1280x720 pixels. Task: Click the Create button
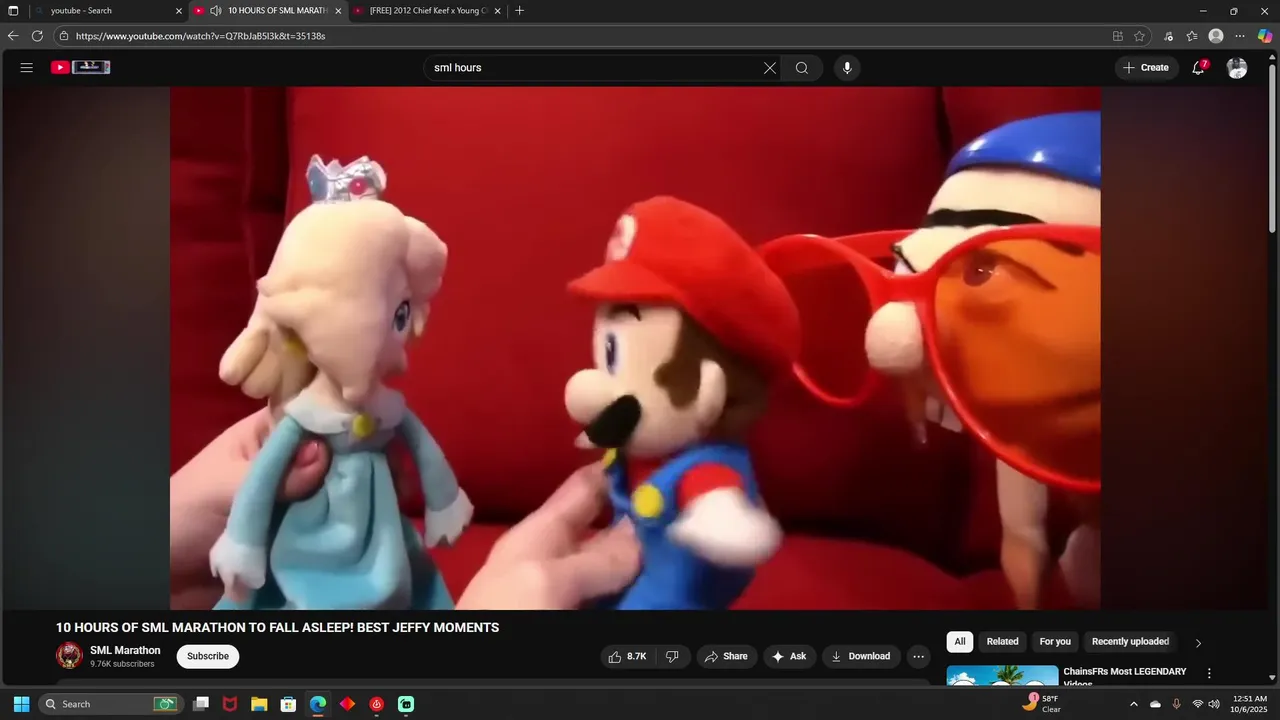[1146, 68]
